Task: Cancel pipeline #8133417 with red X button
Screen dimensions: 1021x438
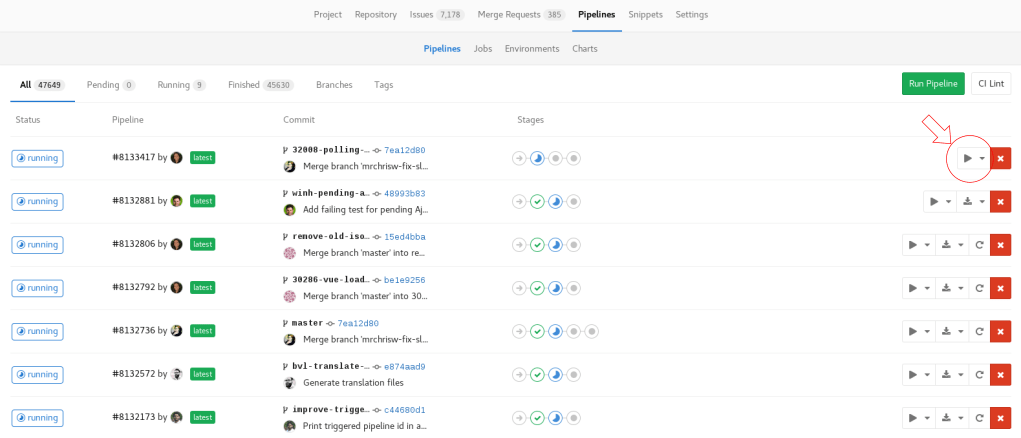Action: (1000, 158)
